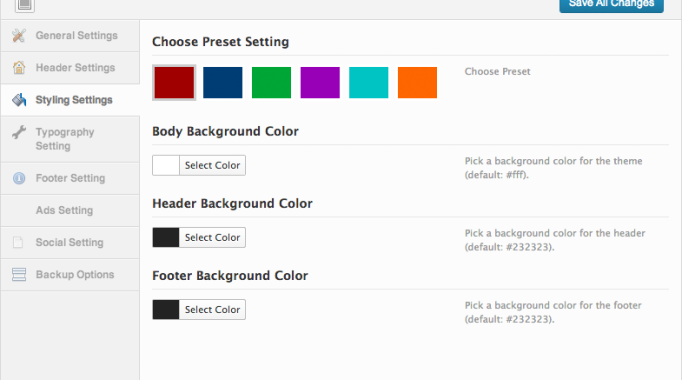Switch to the Typography Setting tab
The height and width of the screenshot is (380, 682).
[70, 139]
